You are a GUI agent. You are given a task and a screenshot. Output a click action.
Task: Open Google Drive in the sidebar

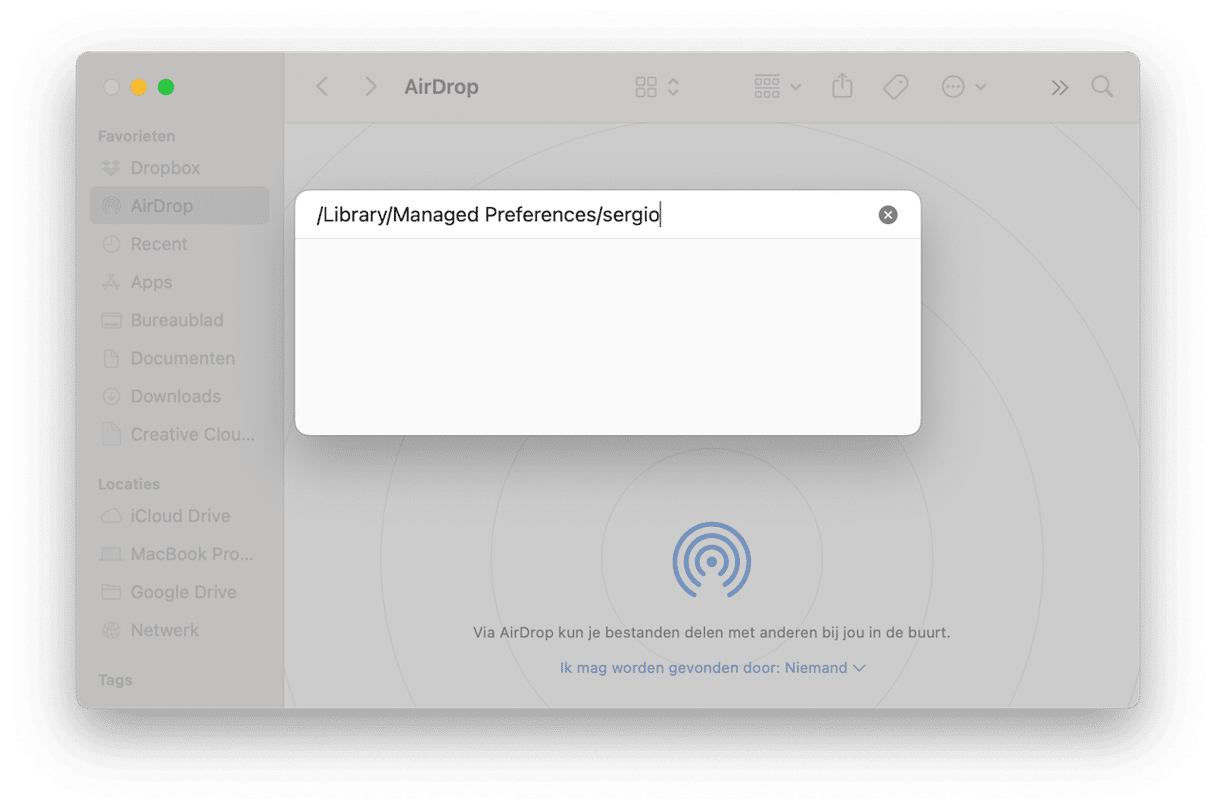coord(180,592)
